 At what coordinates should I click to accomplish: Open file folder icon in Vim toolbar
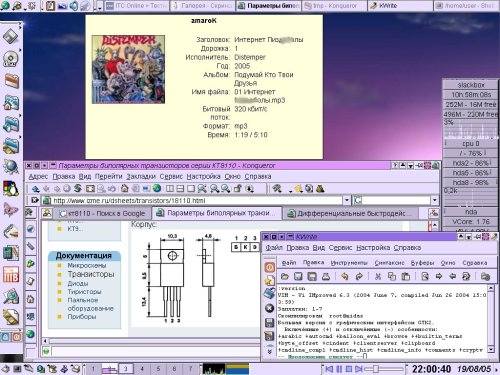285,276
